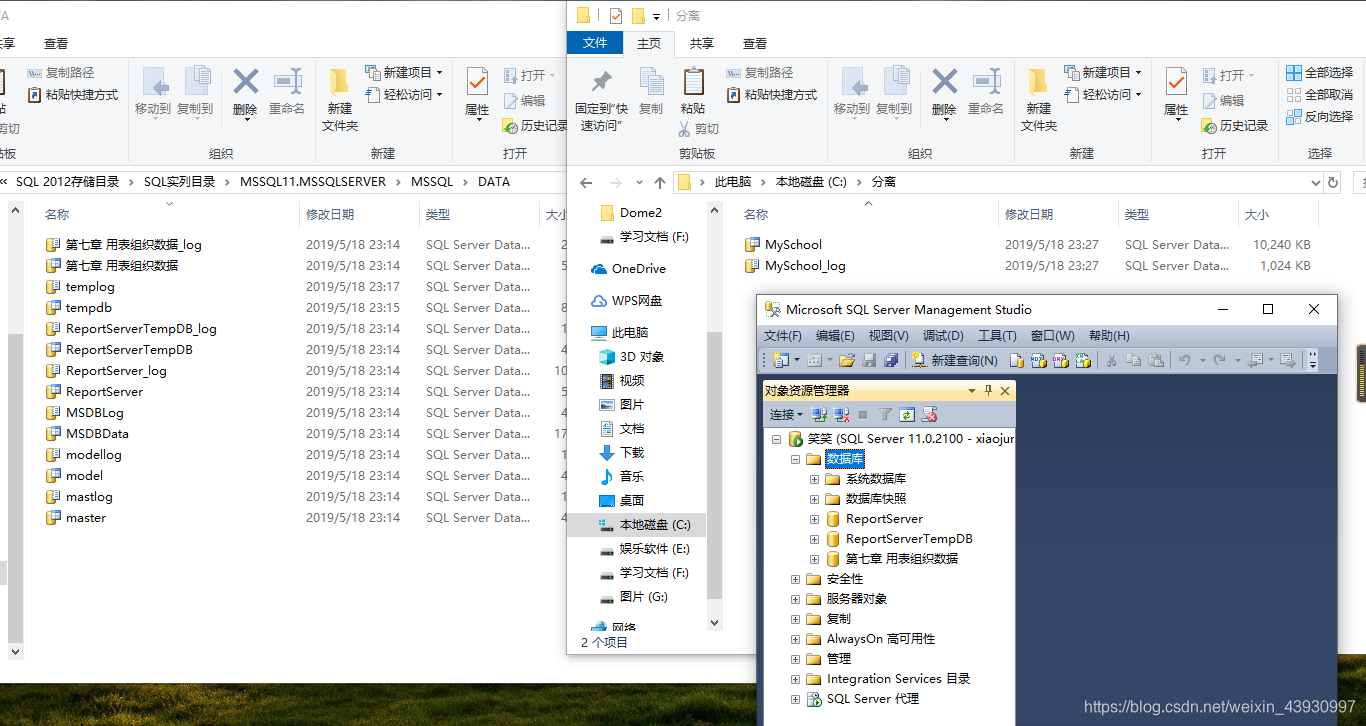Toggle auto-hide pin on 对象资源管理器 panel
Image resolution: width=1366 pixels, height=726 pixels.
(988, 391)
